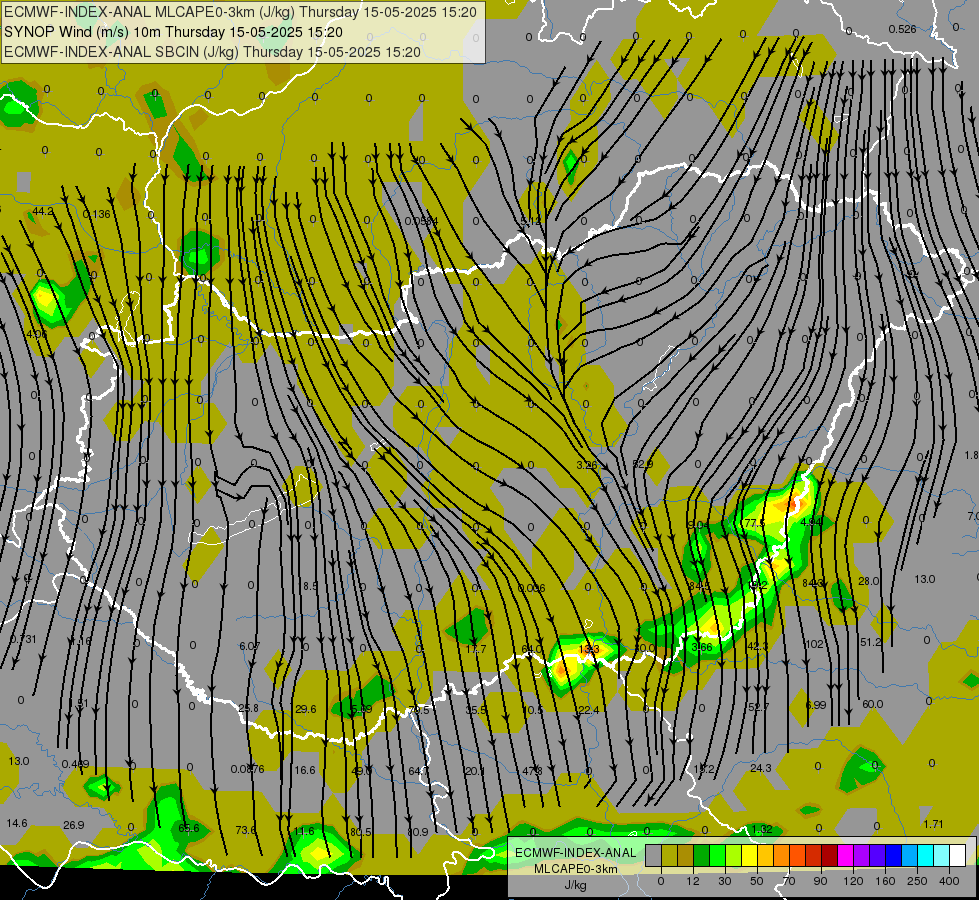Click the '52.9' value on the map
Screen dimensions: 979x900
click(x=642, y=464)
